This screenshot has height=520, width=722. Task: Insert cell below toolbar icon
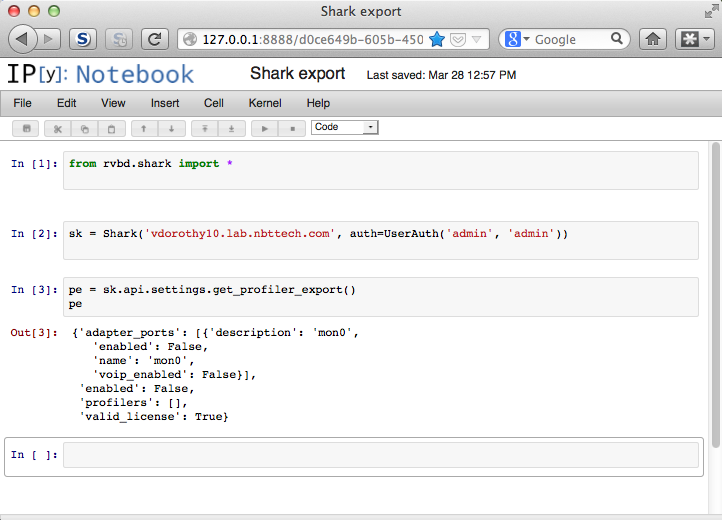coord(232,129)
